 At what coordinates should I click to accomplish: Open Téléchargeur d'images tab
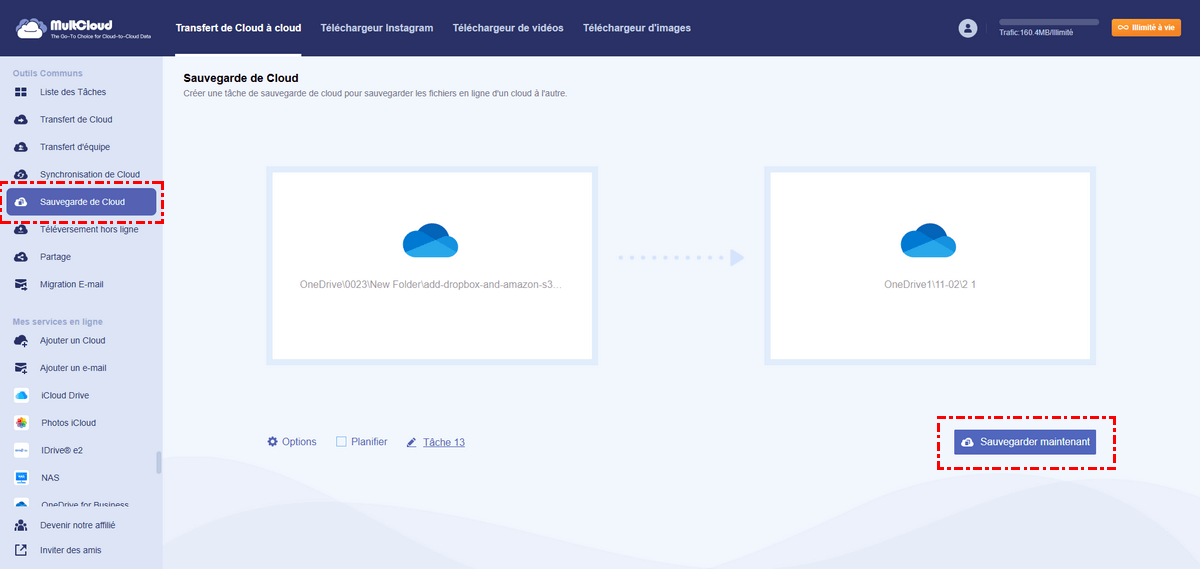pos(637,28)
